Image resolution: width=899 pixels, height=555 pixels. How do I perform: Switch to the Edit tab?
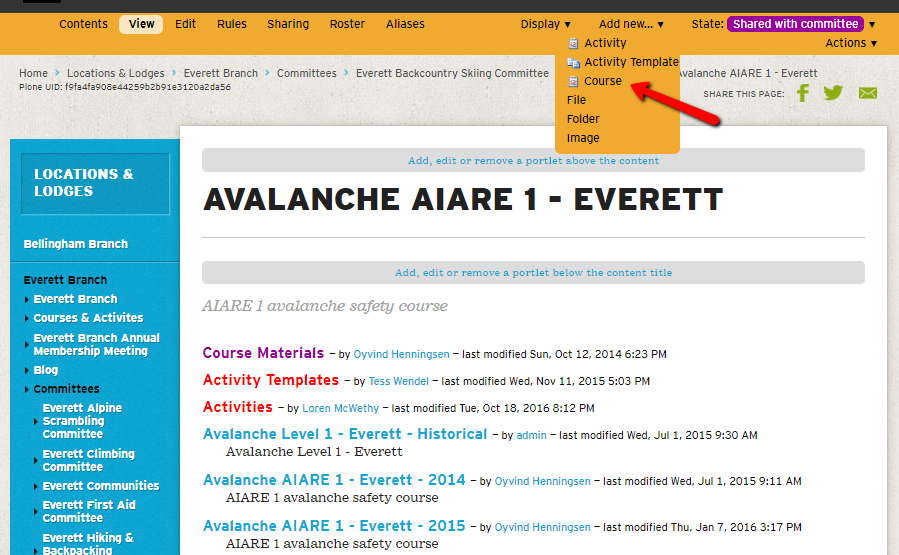coord(185,24)
